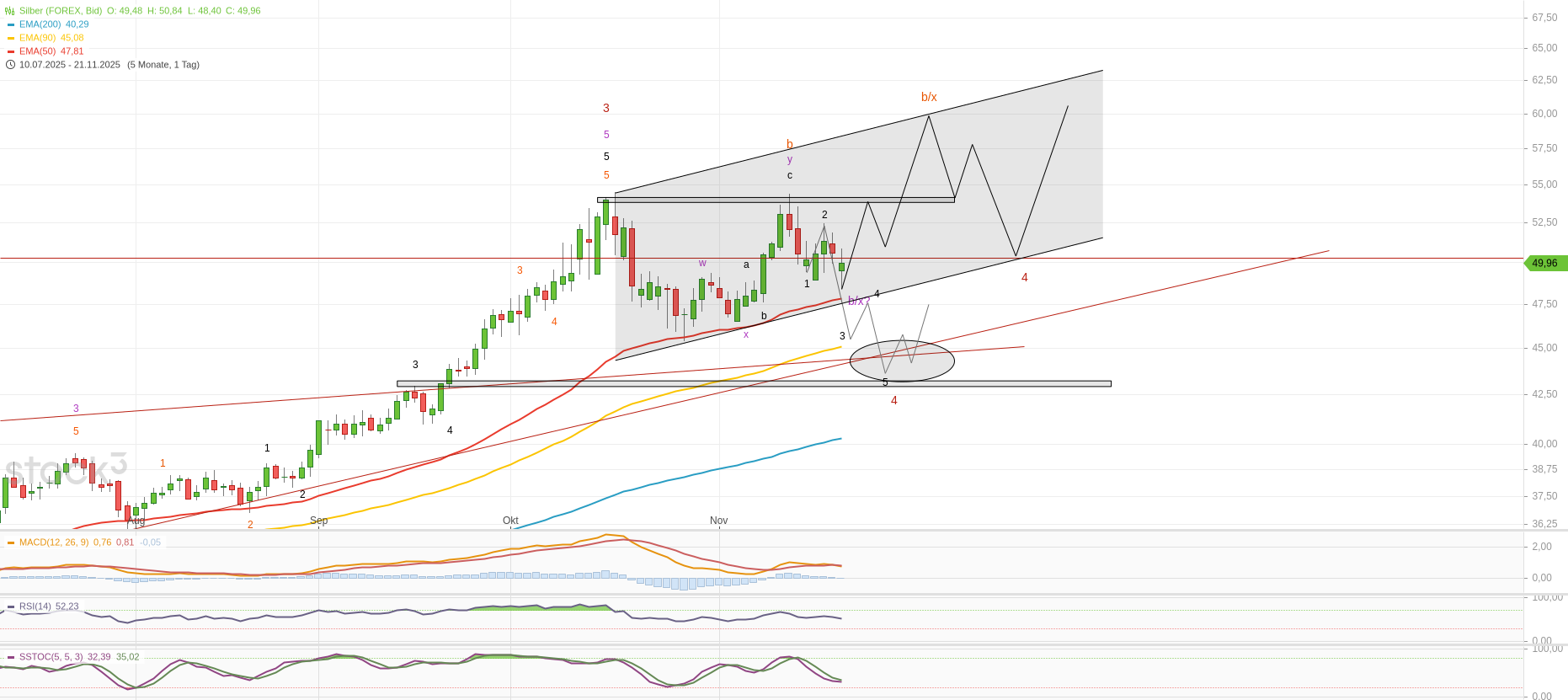Image resolution: width=1568 pixels, height=700 pixels.
Task: Open the Silber (FOREX, Bid) instrument label
Action: pos(61,11)
